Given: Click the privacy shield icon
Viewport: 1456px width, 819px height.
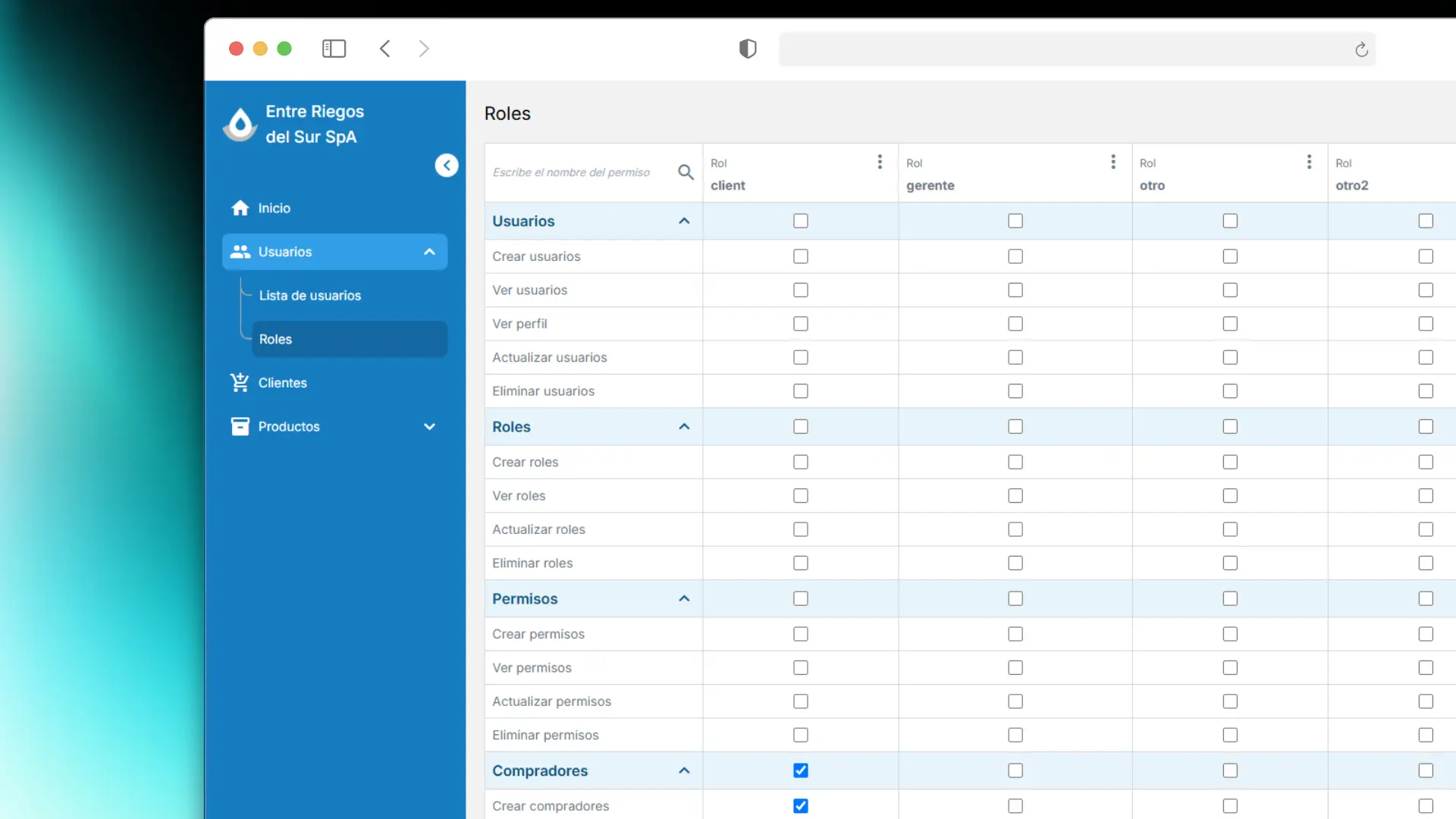Looking at the screenshot, I should pyautogui.click(x=748, y=49).
